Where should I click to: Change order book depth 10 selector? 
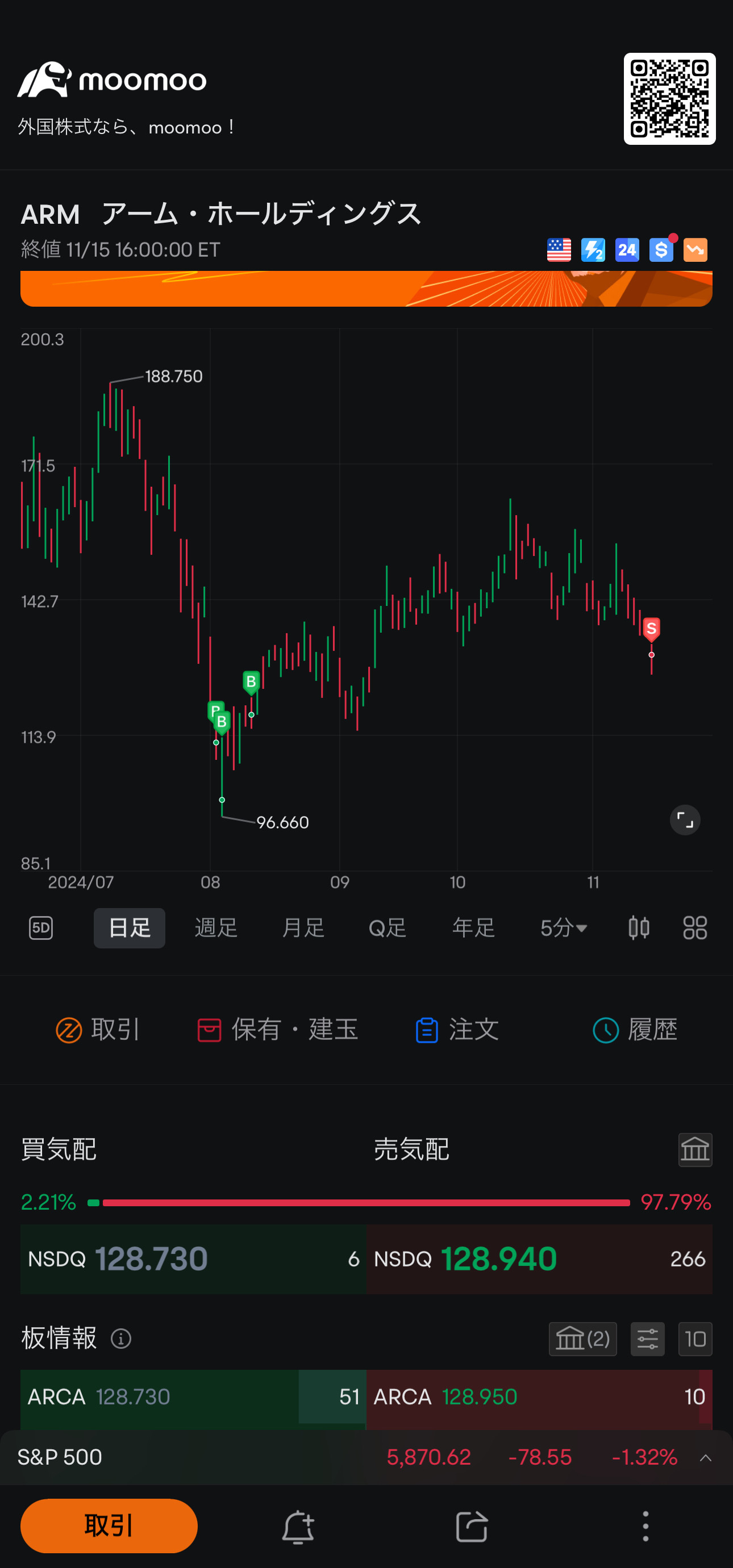coord(695,1339)
